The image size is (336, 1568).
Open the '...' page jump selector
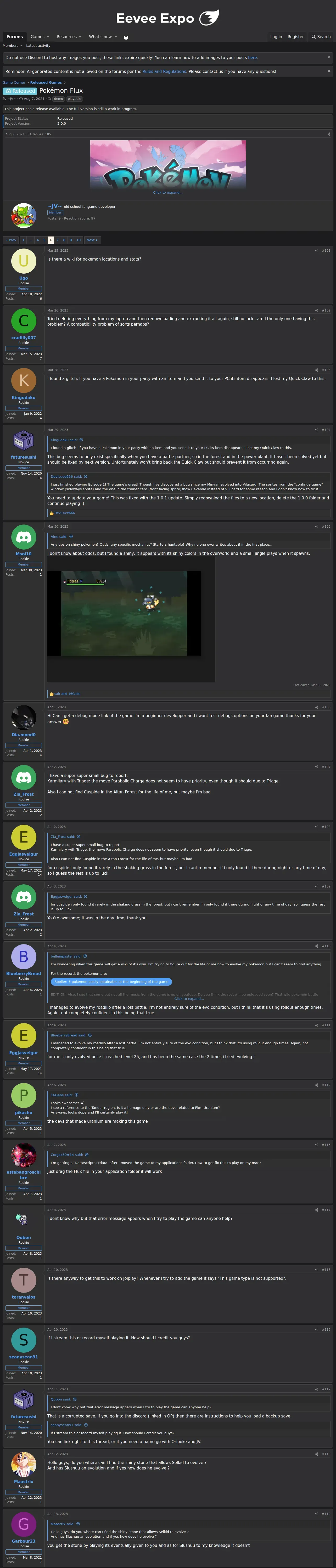click(x=31, y=240)
